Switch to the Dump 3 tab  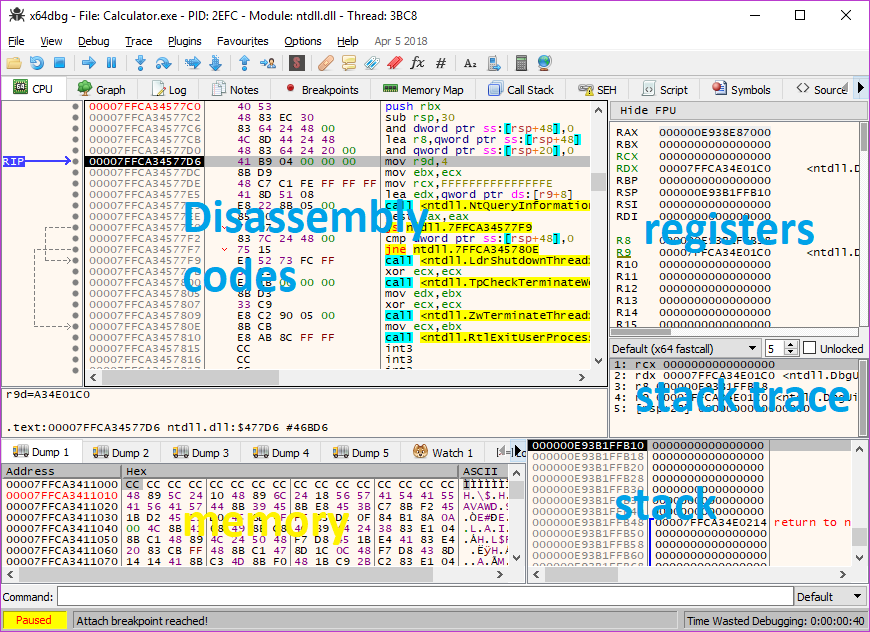pos(204,453)
